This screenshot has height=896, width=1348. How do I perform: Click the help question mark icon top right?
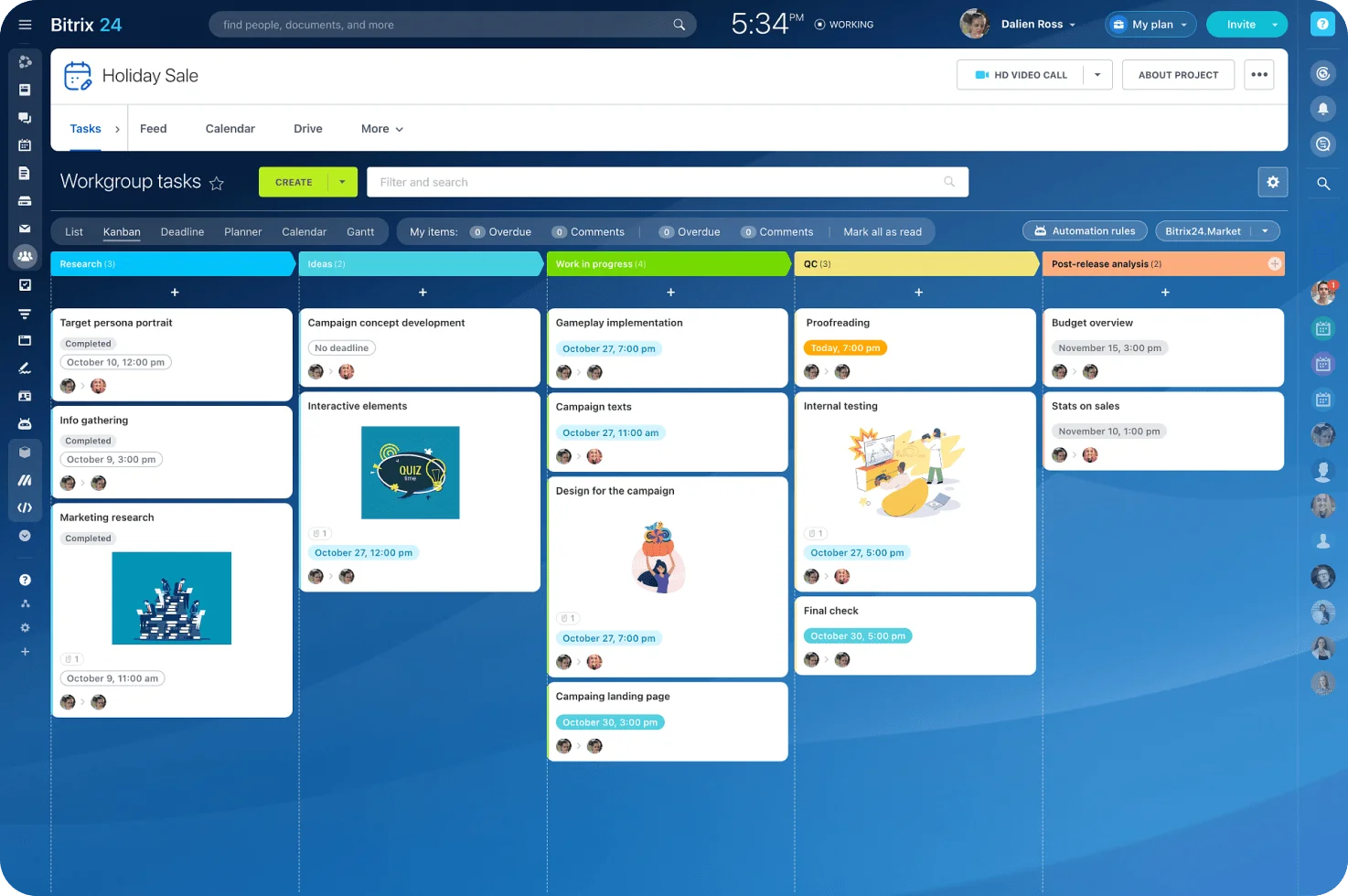tap(1322, 25)
